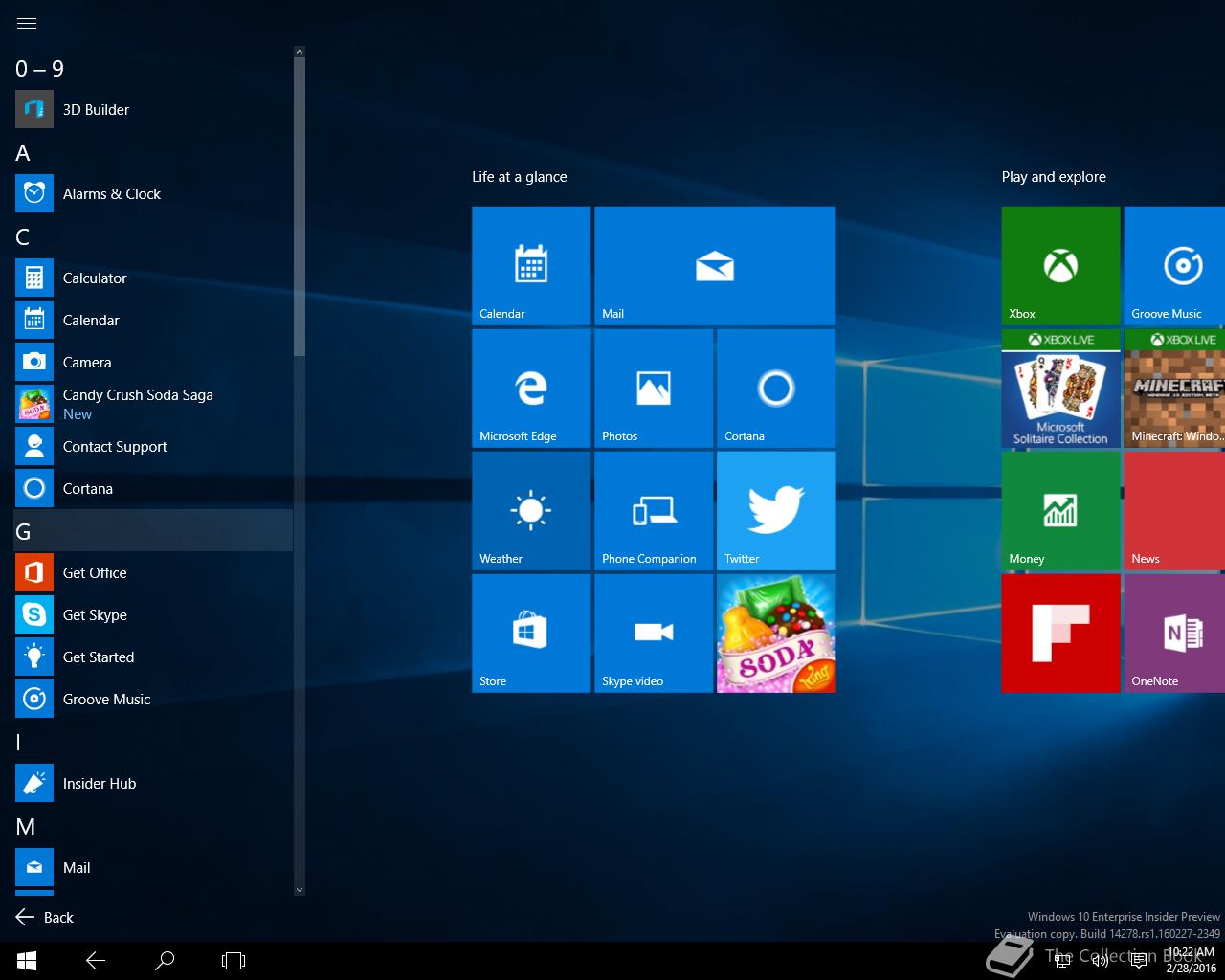Launch Camera app from list

click(153, 362)
